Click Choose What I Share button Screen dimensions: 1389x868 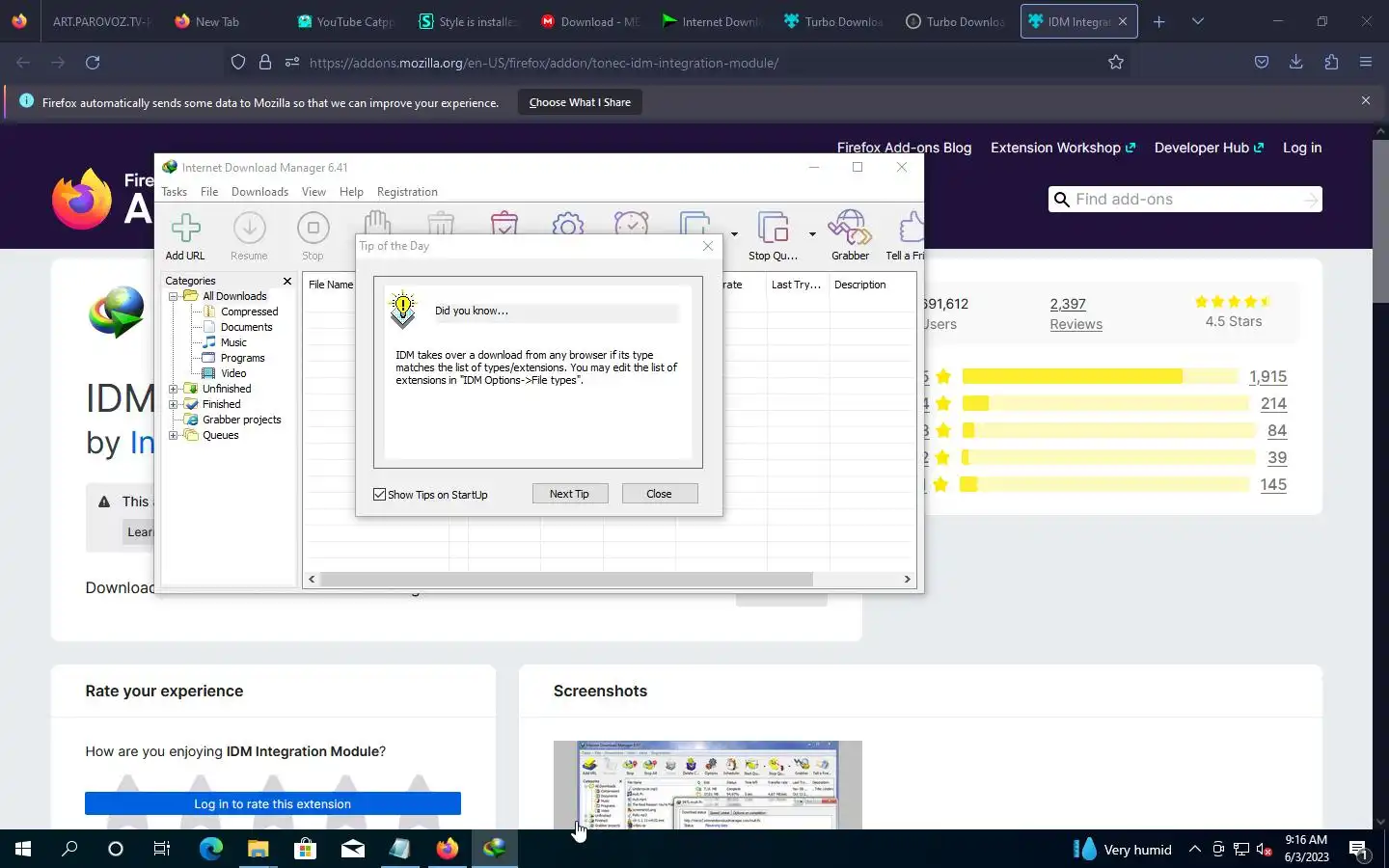pyautogui.click(x=580, y=102)
